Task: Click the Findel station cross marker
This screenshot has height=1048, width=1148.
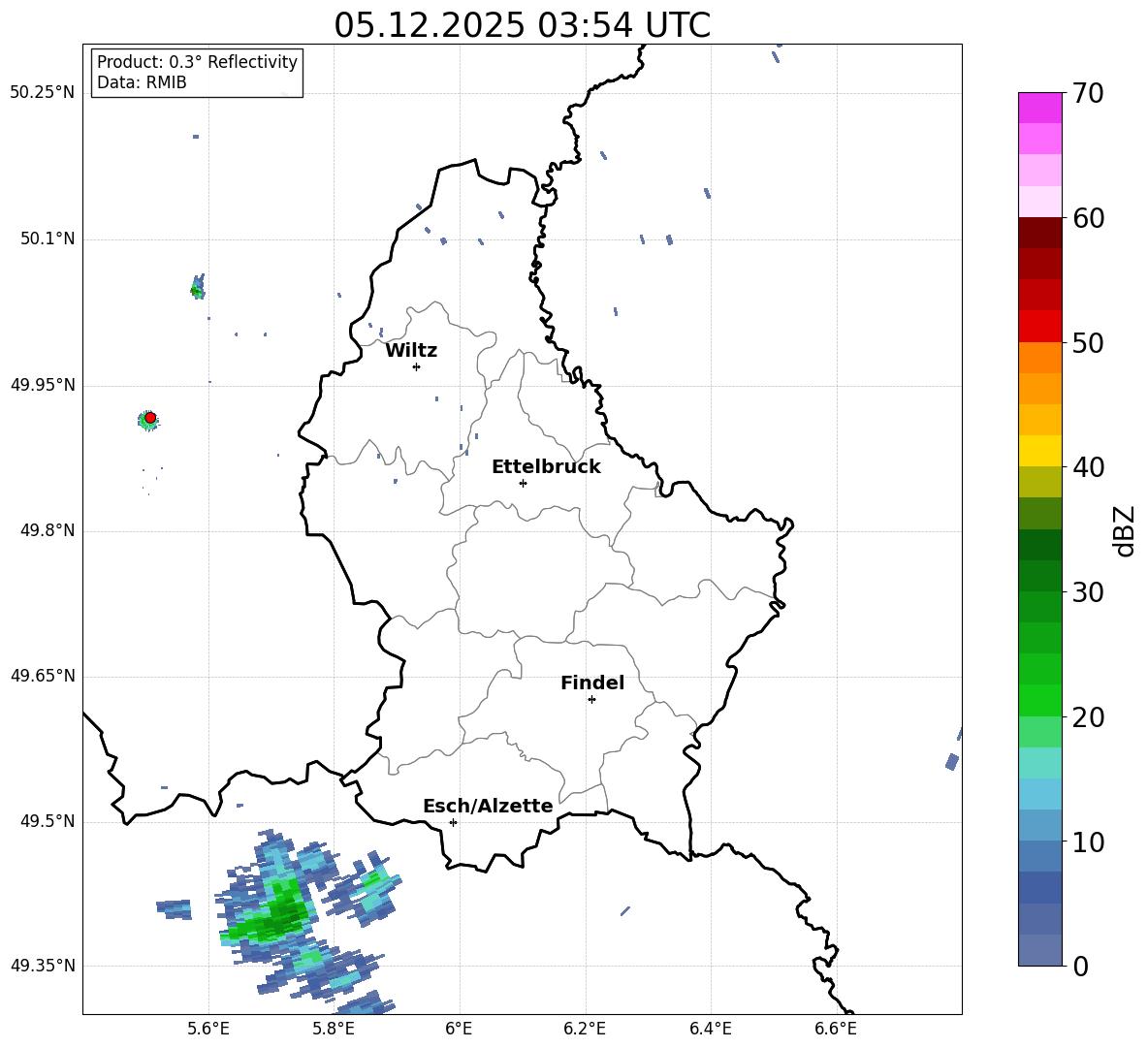Action: [x=591, y=699]
